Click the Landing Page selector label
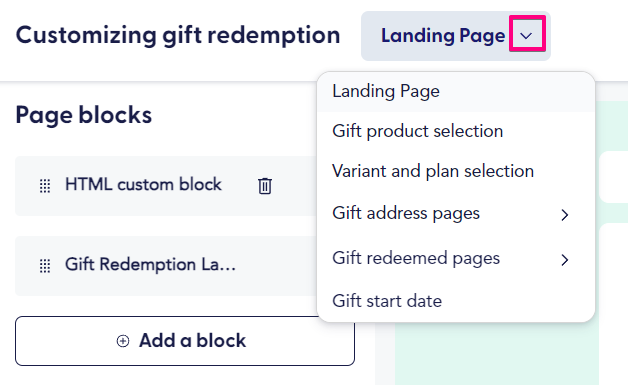 pyautogui.click(x=443, y=36)
